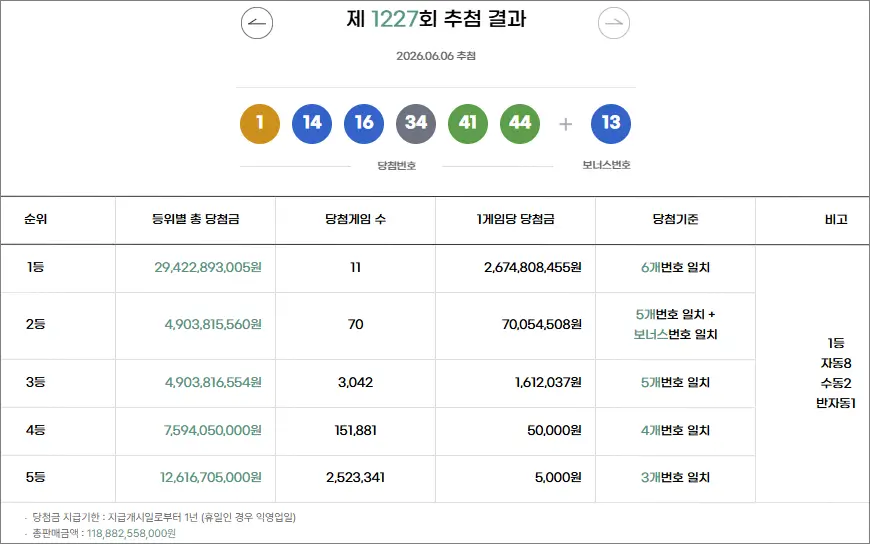Click the 5등 rank cell
870x544 pixels.
click(36, 477)
